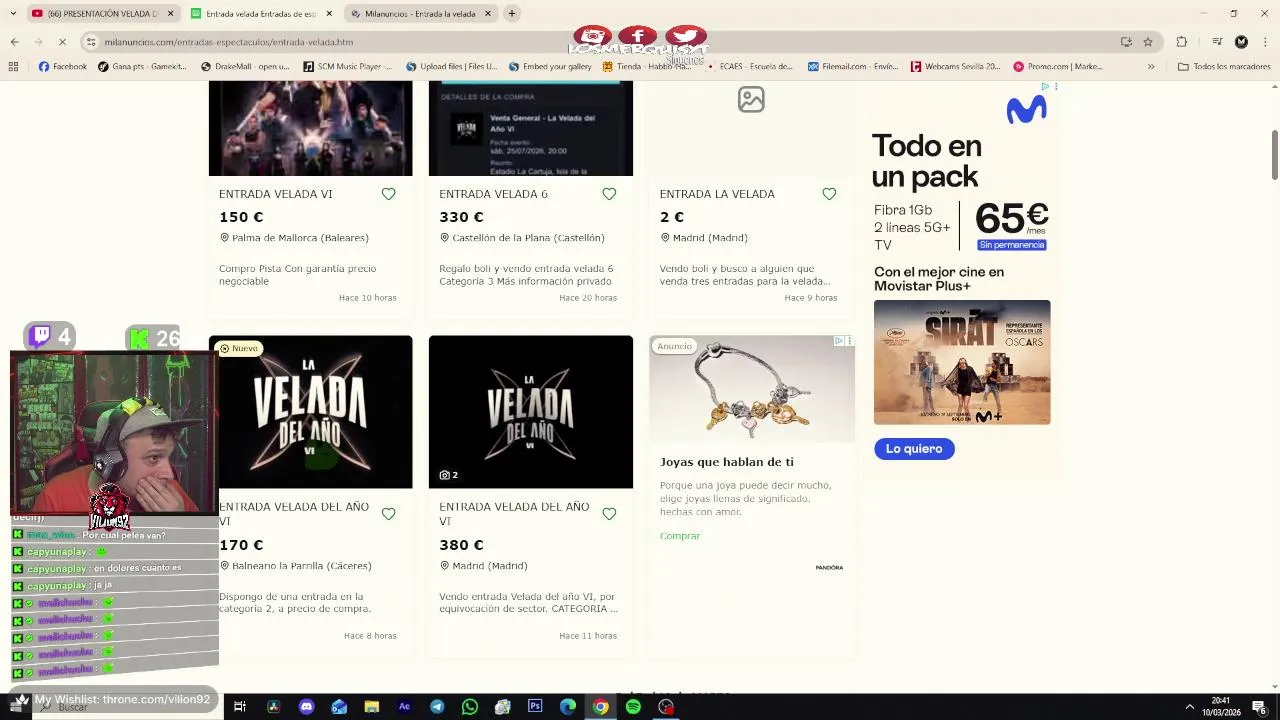Viewport: 1280px width, 720px height.
Task: Favorite the ENTRADA LA VELADA 2 € listing
Action: pos(829,194)
